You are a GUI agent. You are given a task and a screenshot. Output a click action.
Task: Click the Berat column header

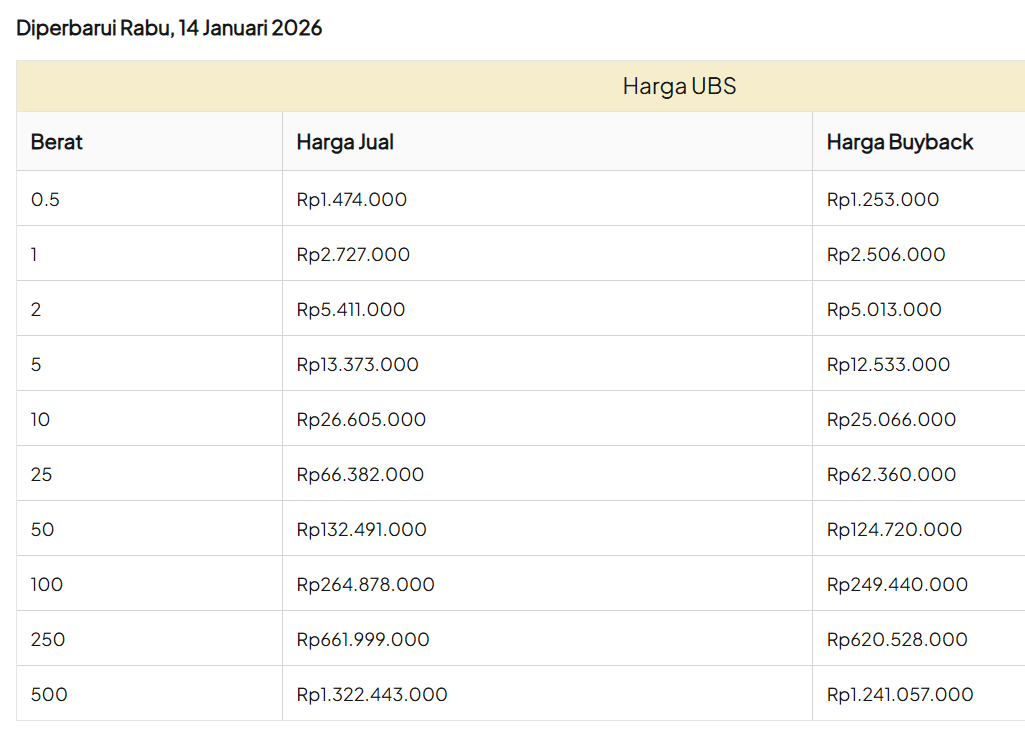pyautogui.click(x=57, y=142)
